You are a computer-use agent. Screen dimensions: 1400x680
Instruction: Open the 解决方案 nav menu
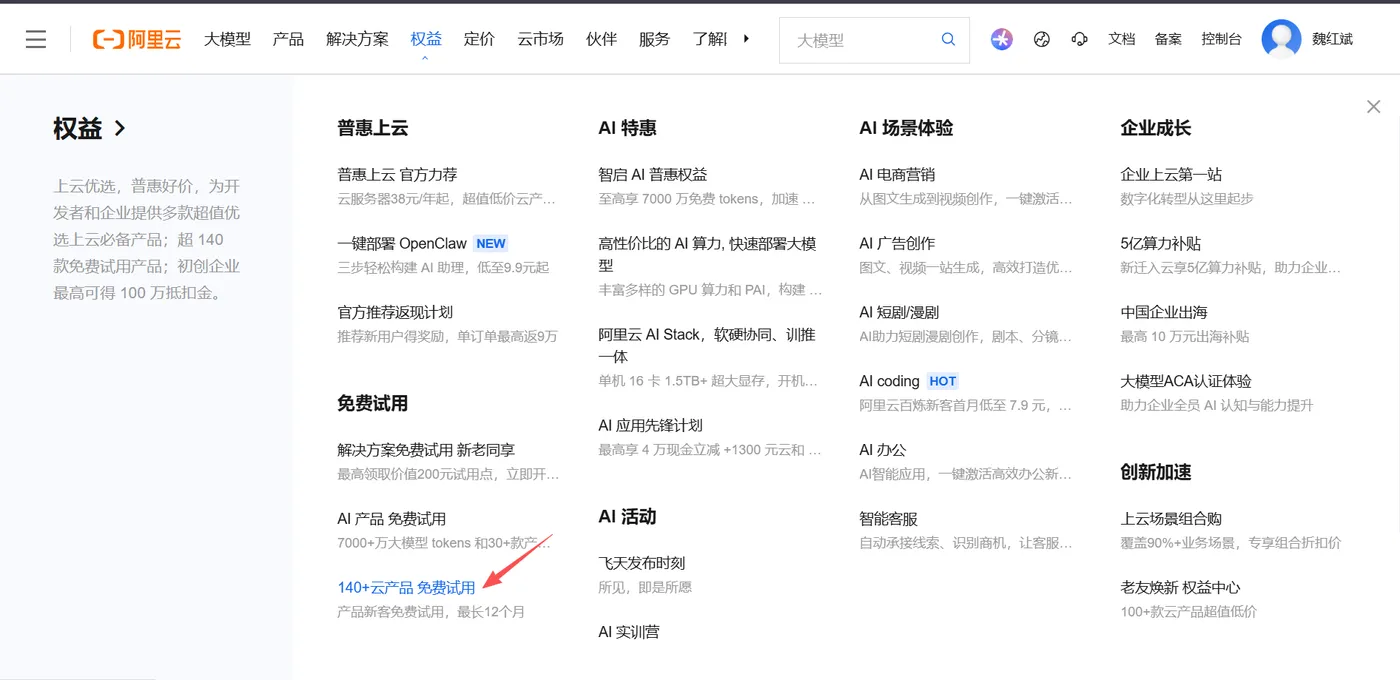pos(357,39)
